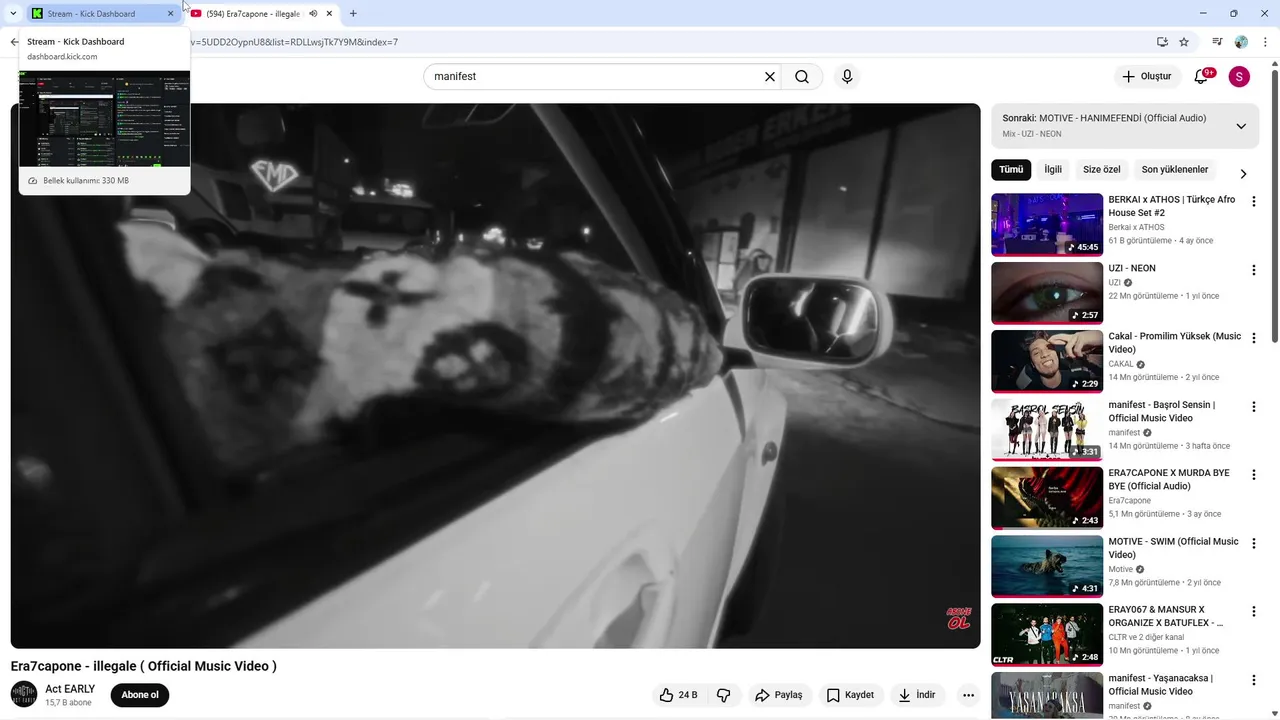Open the Chrome profile avatar

click(1241, 42)
